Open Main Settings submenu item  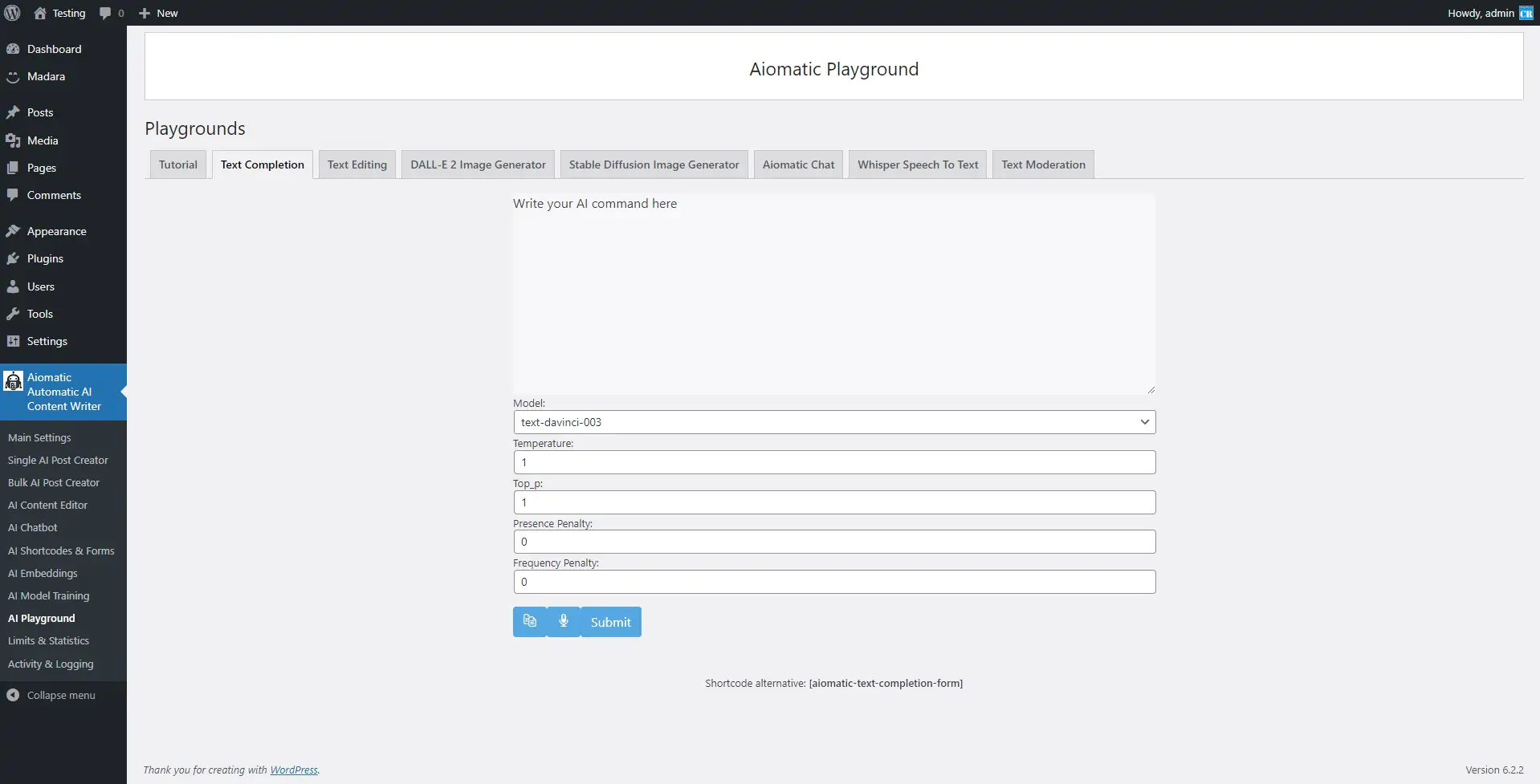39,437
